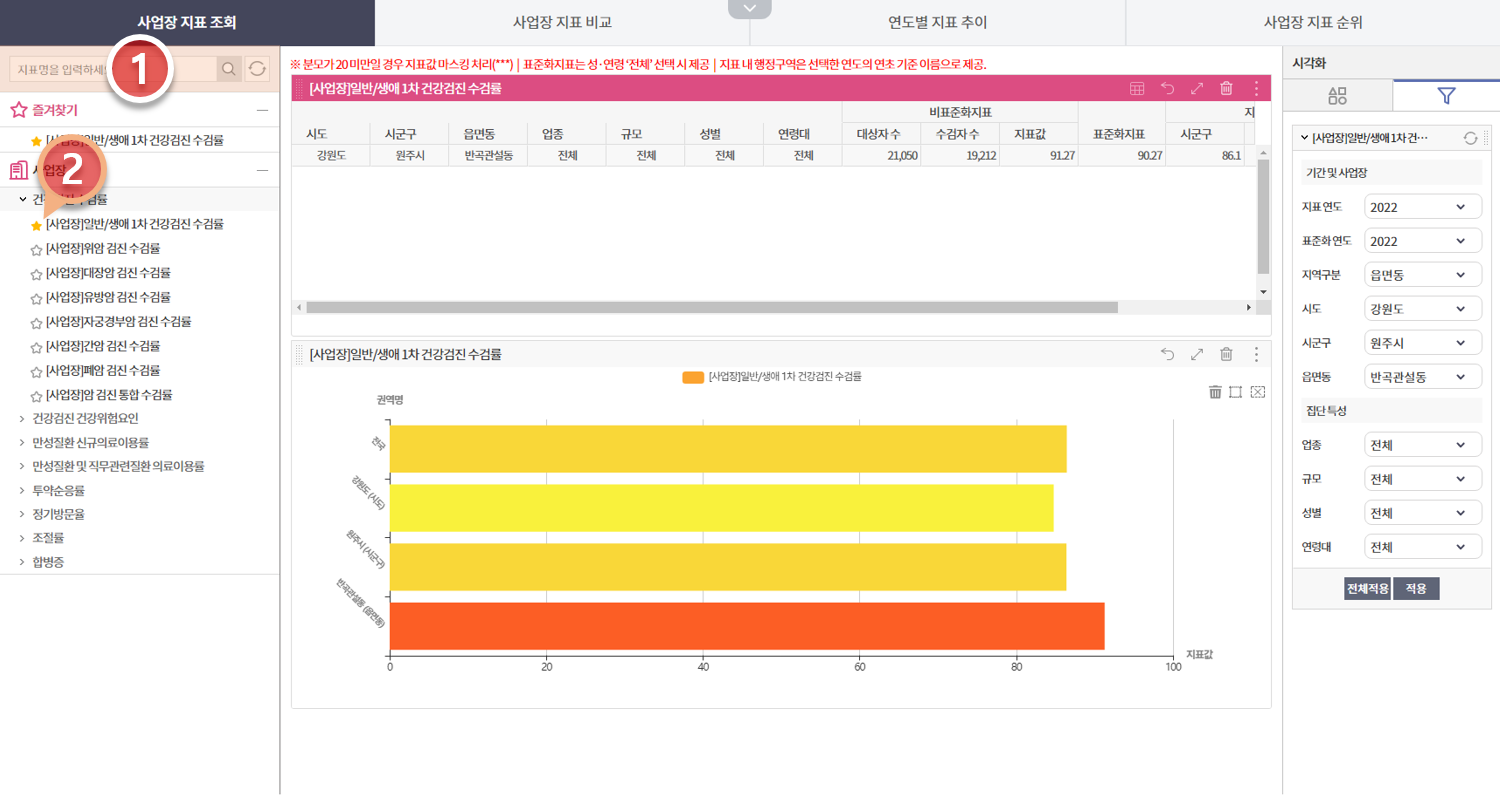Click chart toolbar trash icon above bars
1500x797 pixels.
[1215, 391]
